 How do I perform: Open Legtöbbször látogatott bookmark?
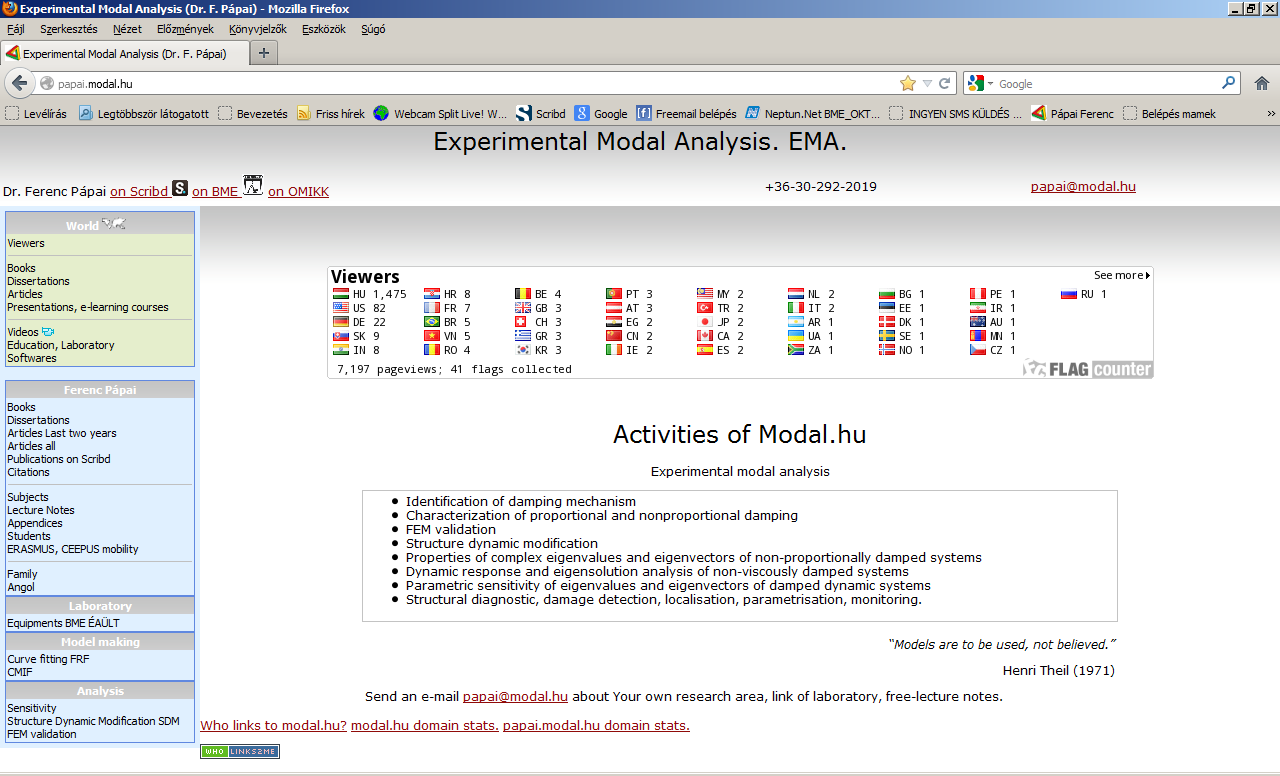tap(144, 114)
